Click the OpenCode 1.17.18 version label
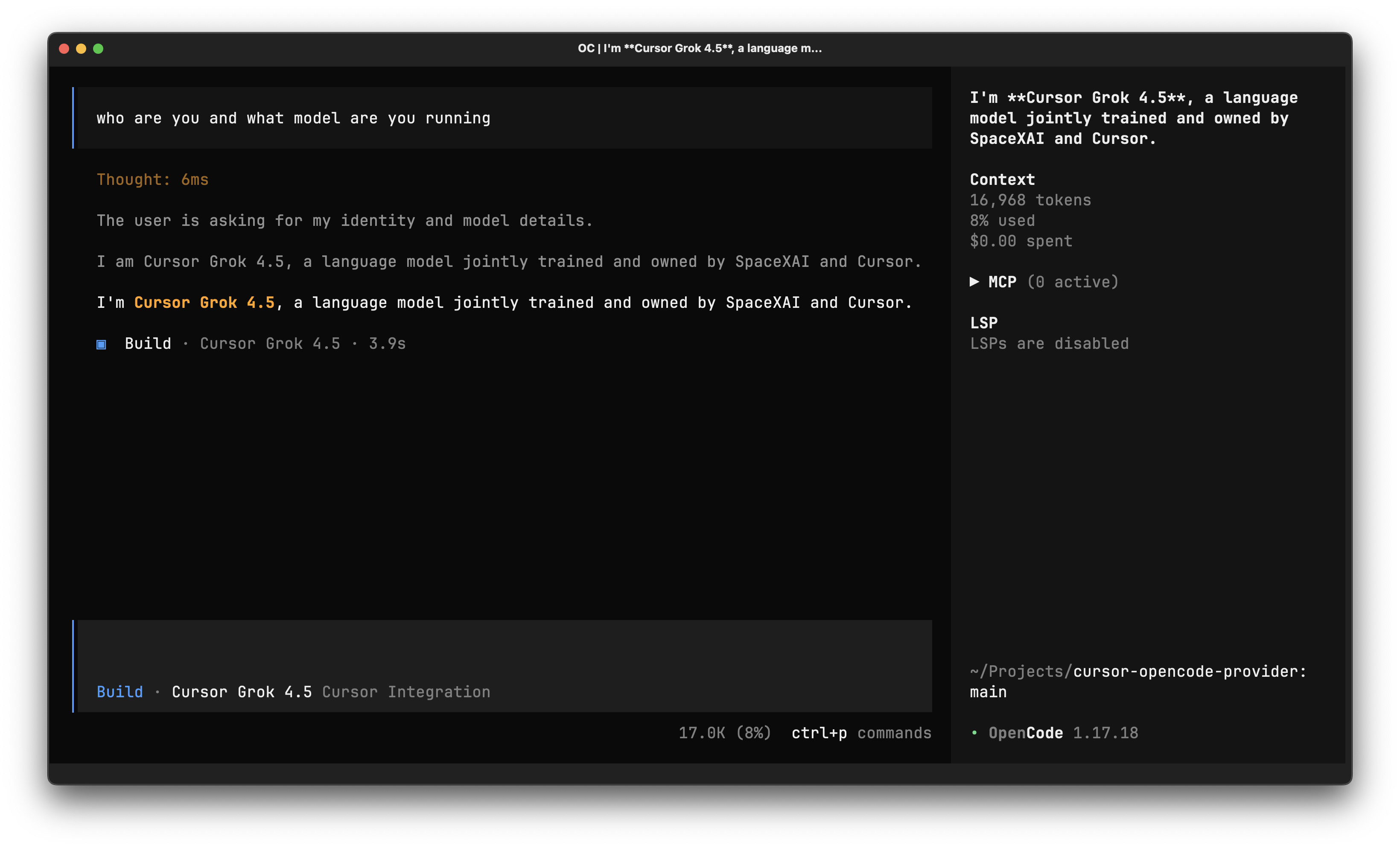Image resolution: width=1400 pixels, height=848 pixels. (1063, 733)
